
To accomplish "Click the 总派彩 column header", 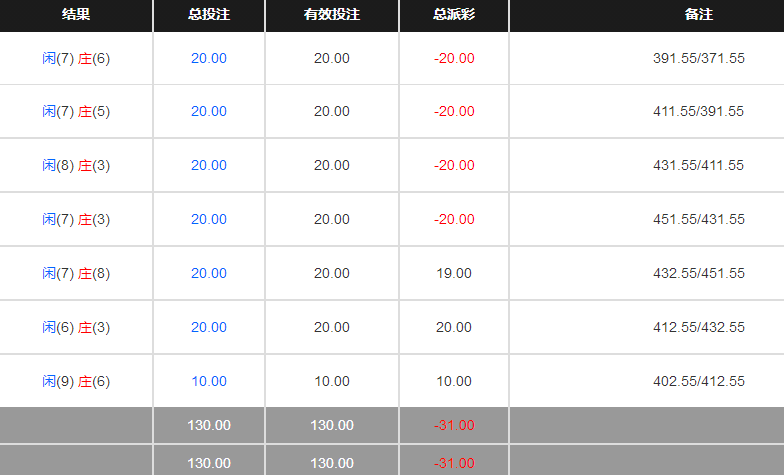I will pos(454,15).
